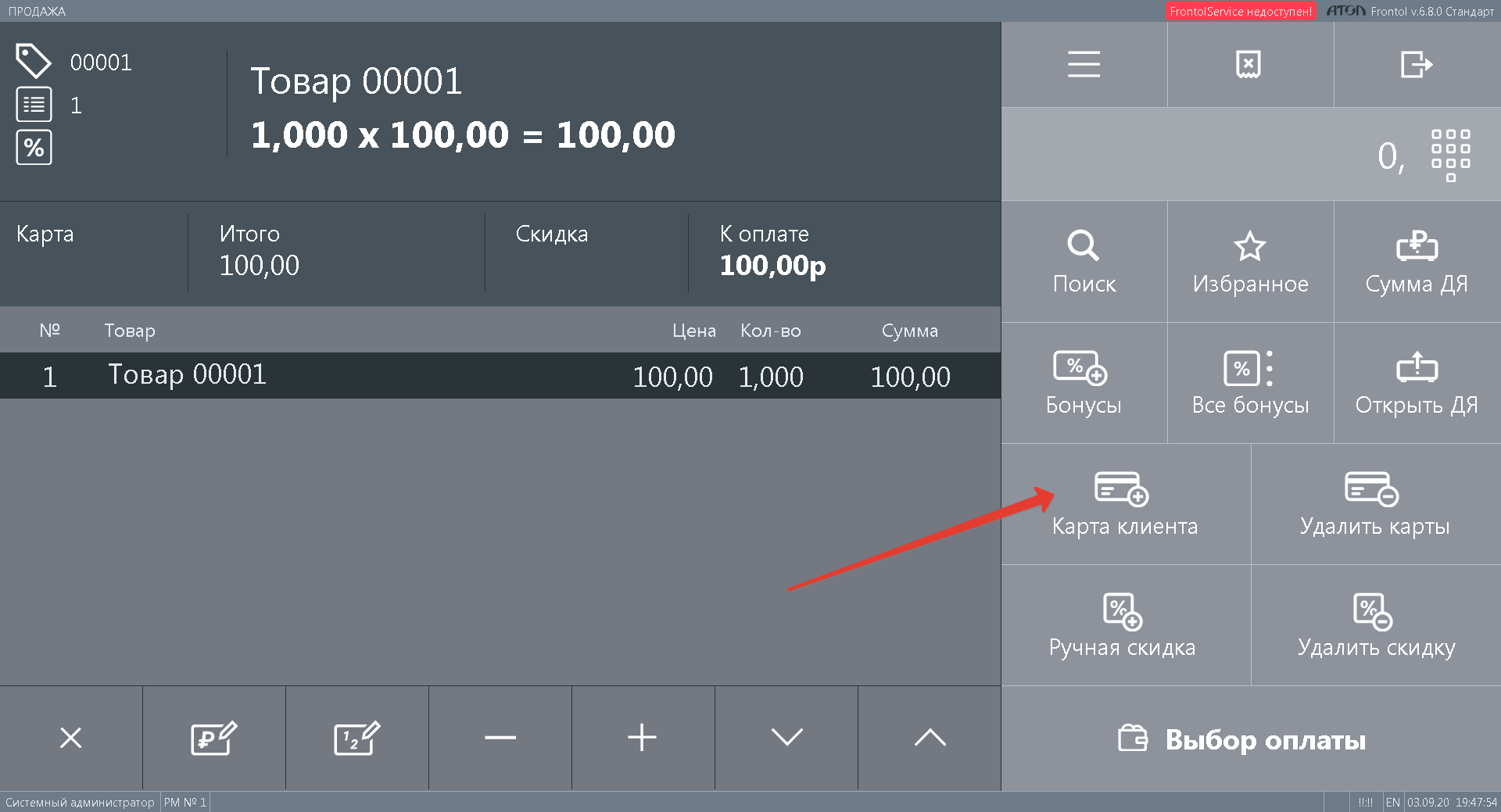Click the EN language indicator in status bar
The image size is (1501, 812).
tap(1392, 802)
